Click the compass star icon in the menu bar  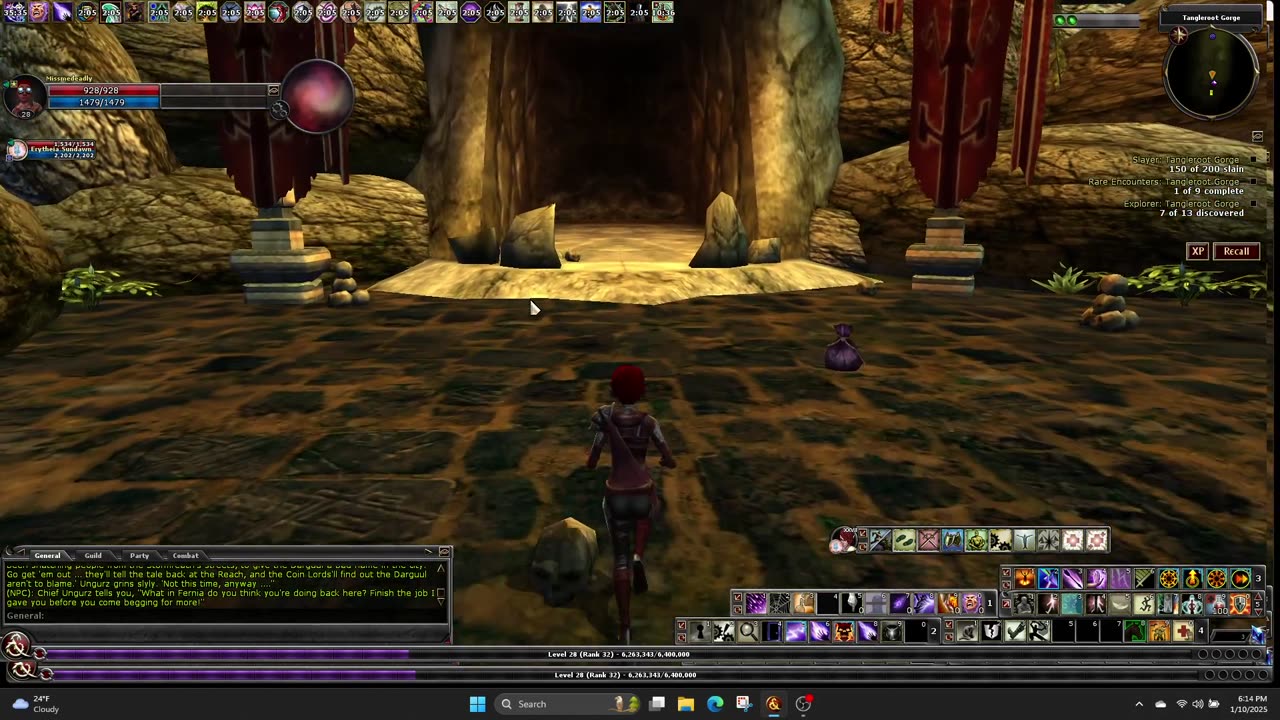(x=1049, y=540)
